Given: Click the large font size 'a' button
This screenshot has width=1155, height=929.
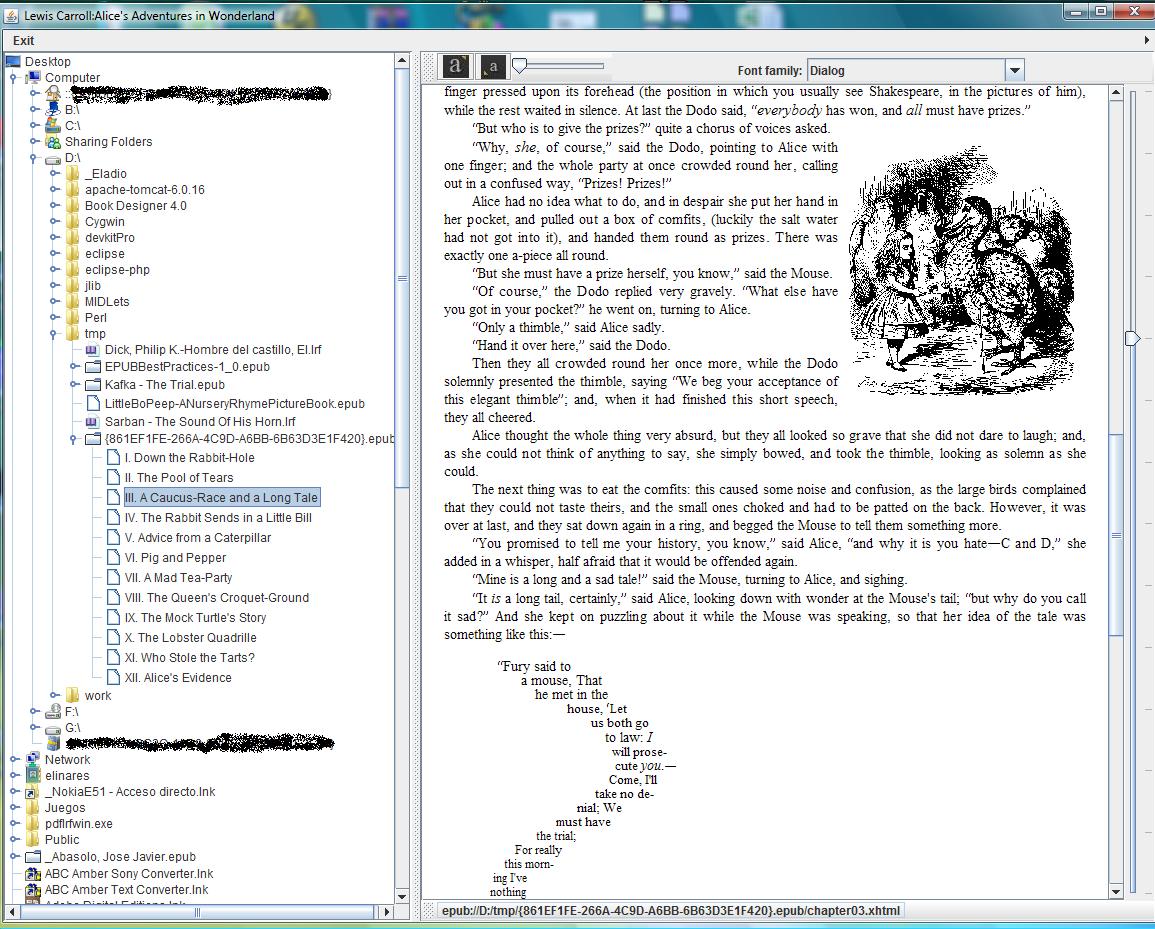Looking at the screenshot, I should (455, 67).
